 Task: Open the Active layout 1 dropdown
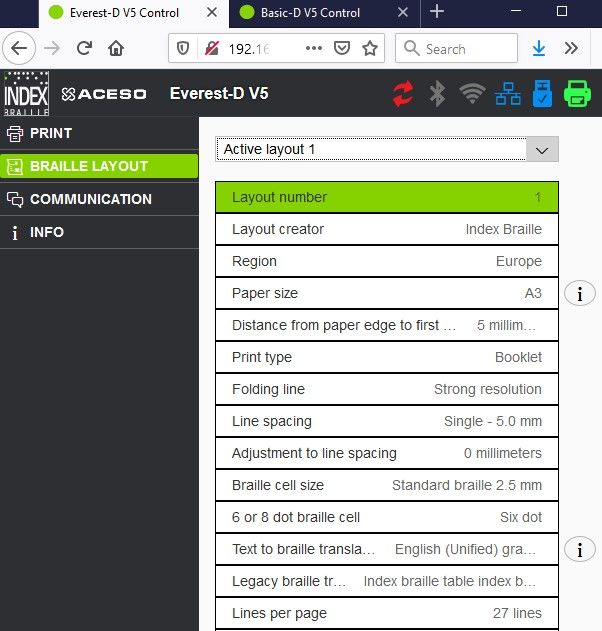tap(387, 149)
